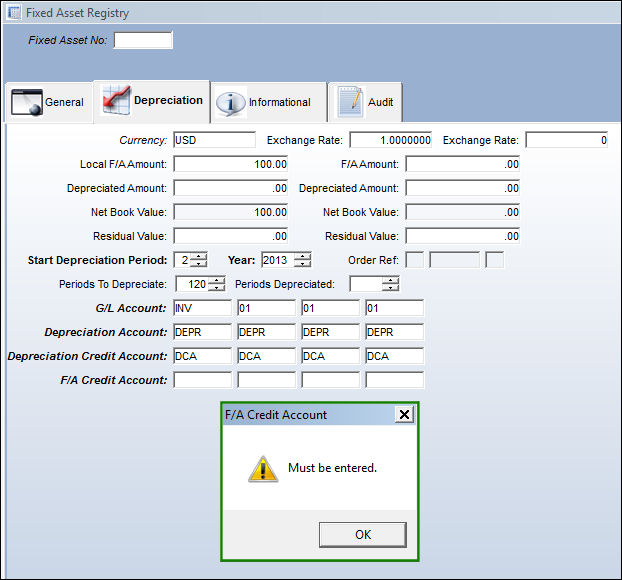Click the first empty F/A Credit Account field
Image resolution: width=622 pixels, height=580 pixels.
tap(202, 380)
